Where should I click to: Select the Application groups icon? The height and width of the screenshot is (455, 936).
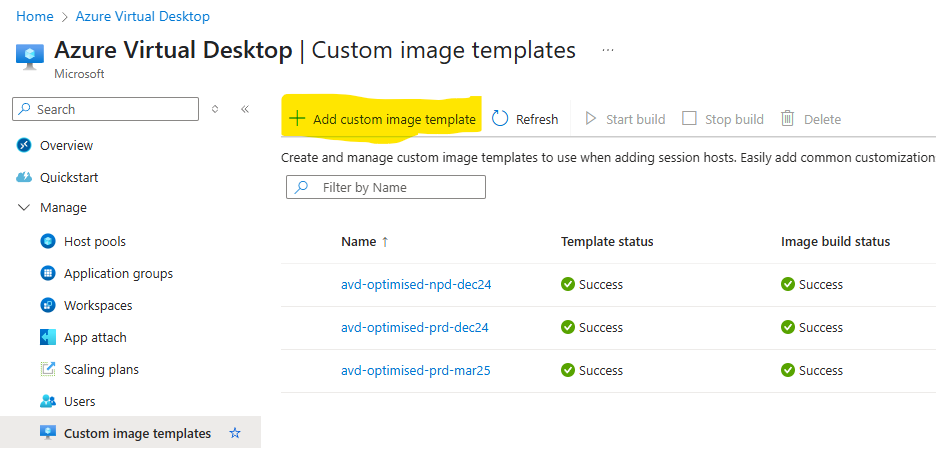coord(47,274)
